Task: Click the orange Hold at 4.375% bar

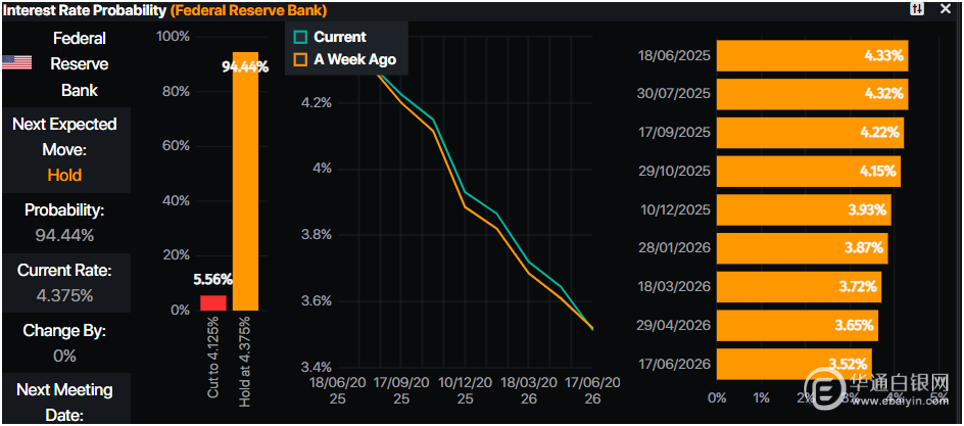Action: coord(246,180)
